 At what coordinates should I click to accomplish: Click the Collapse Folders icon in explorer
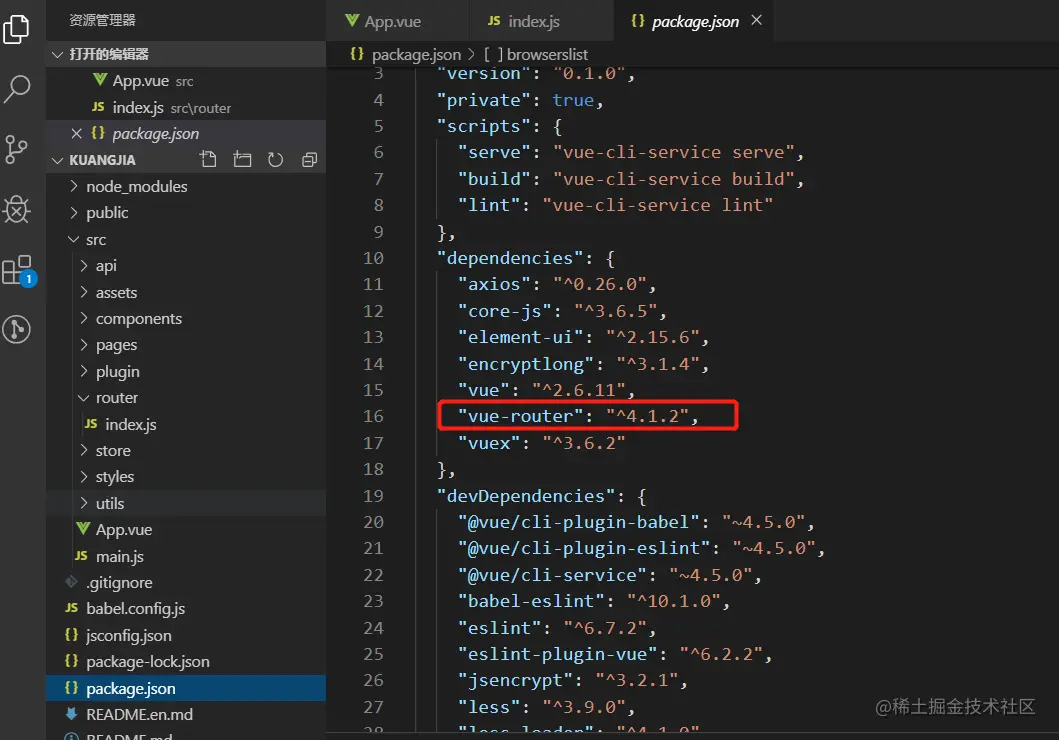point(309,160)
